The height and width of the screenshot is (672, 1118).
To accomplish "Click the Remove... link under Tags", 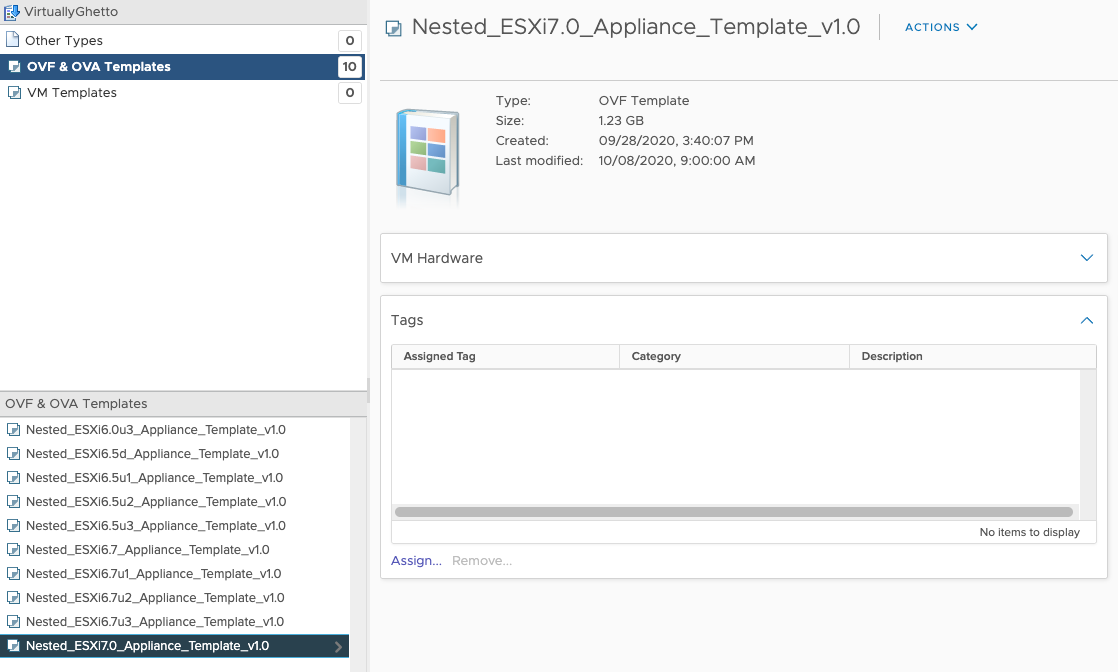I will pos(482,561).
